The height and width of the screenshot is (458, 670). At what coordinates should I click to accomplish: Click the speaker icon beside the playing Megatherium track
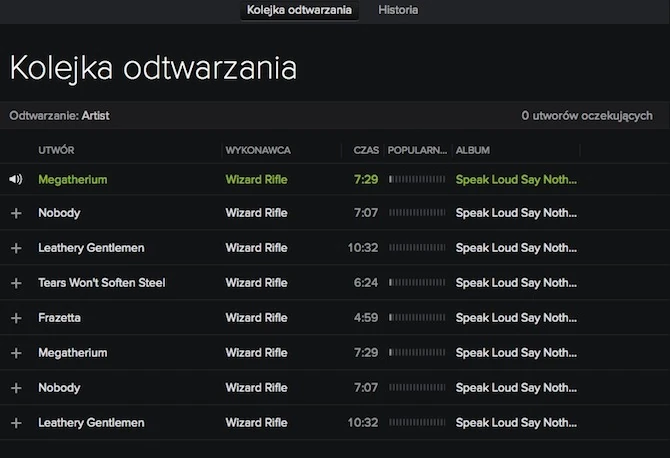[x=15, y=180]
